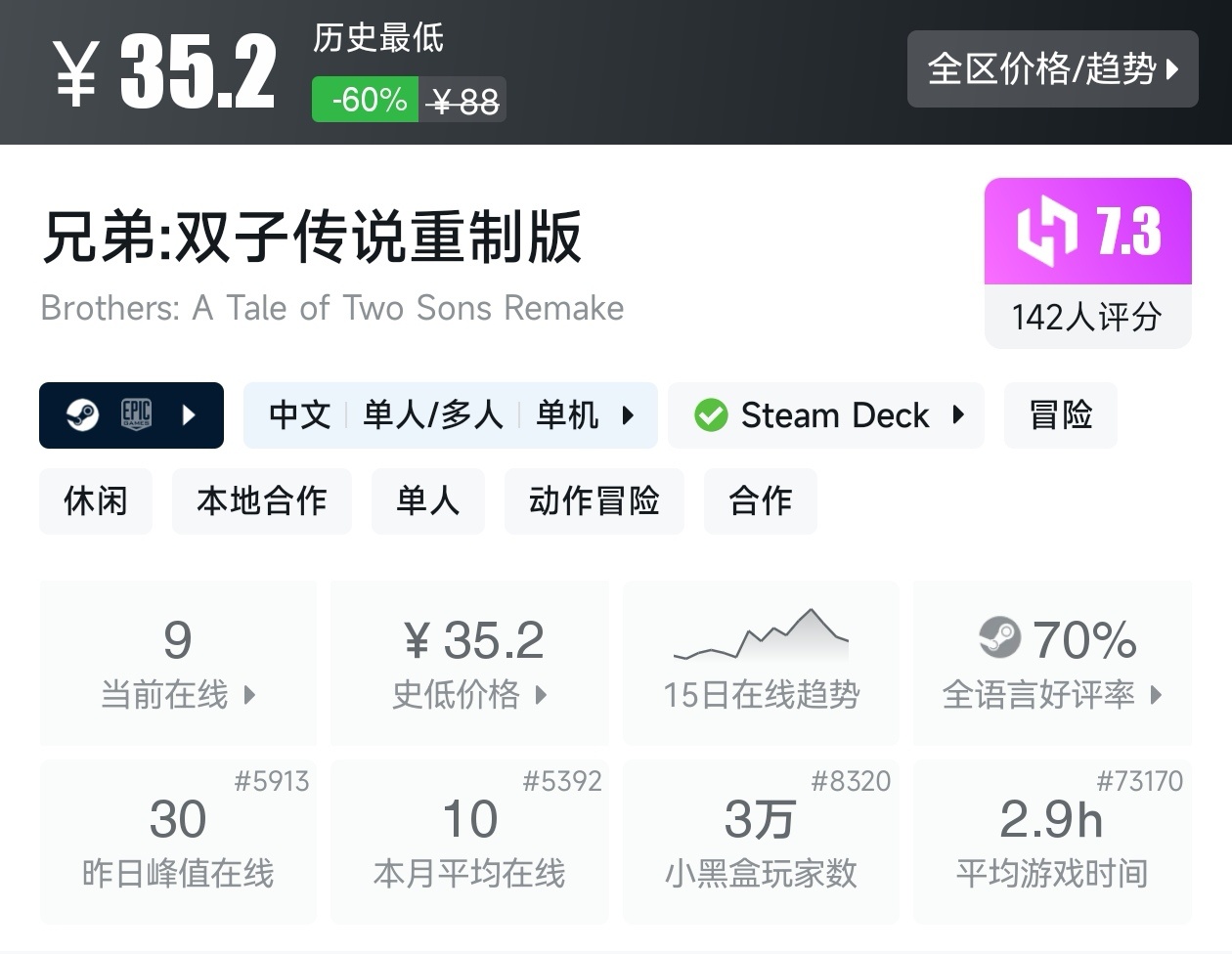Click the Epic Games store icon
This screenshot has width=1232, height=954.
136,415
